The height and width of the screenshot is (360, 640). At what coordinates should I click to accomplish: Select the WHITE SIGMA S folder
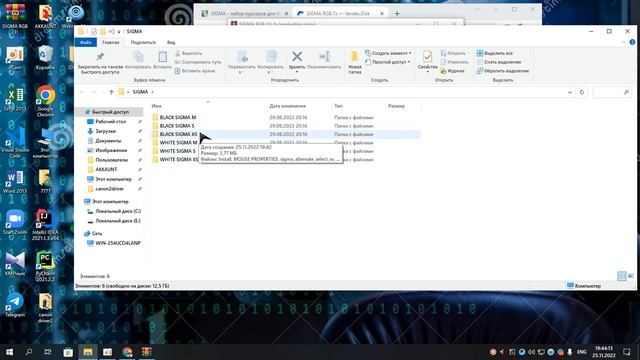coord(178,151)
